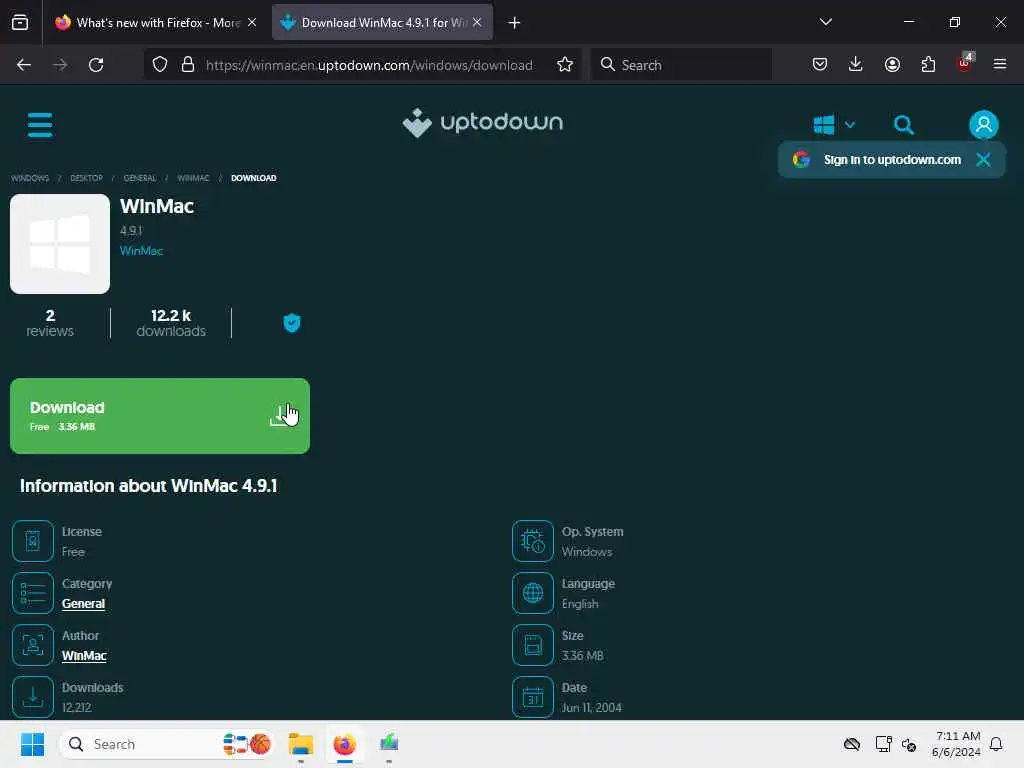This screenshot has width=1024, height=768.
Task: Click the DESKTOP breadcrumb
Action: pos(86,178)
